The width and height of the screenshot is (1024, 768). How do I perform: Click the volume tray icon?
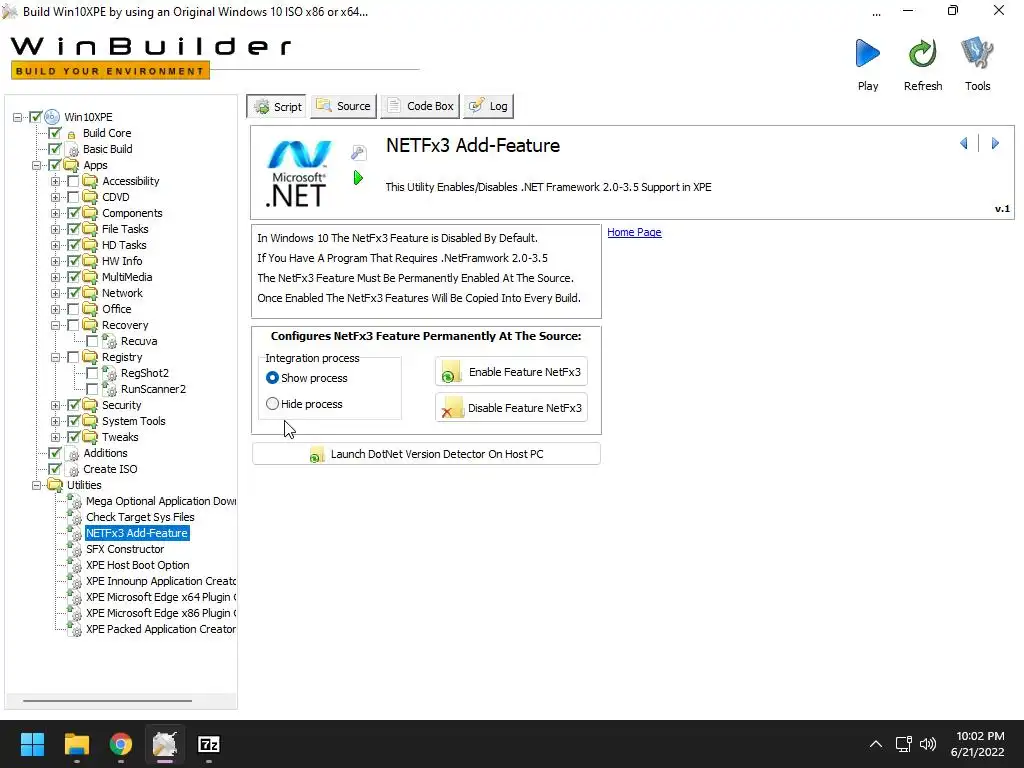coord(927,744)
